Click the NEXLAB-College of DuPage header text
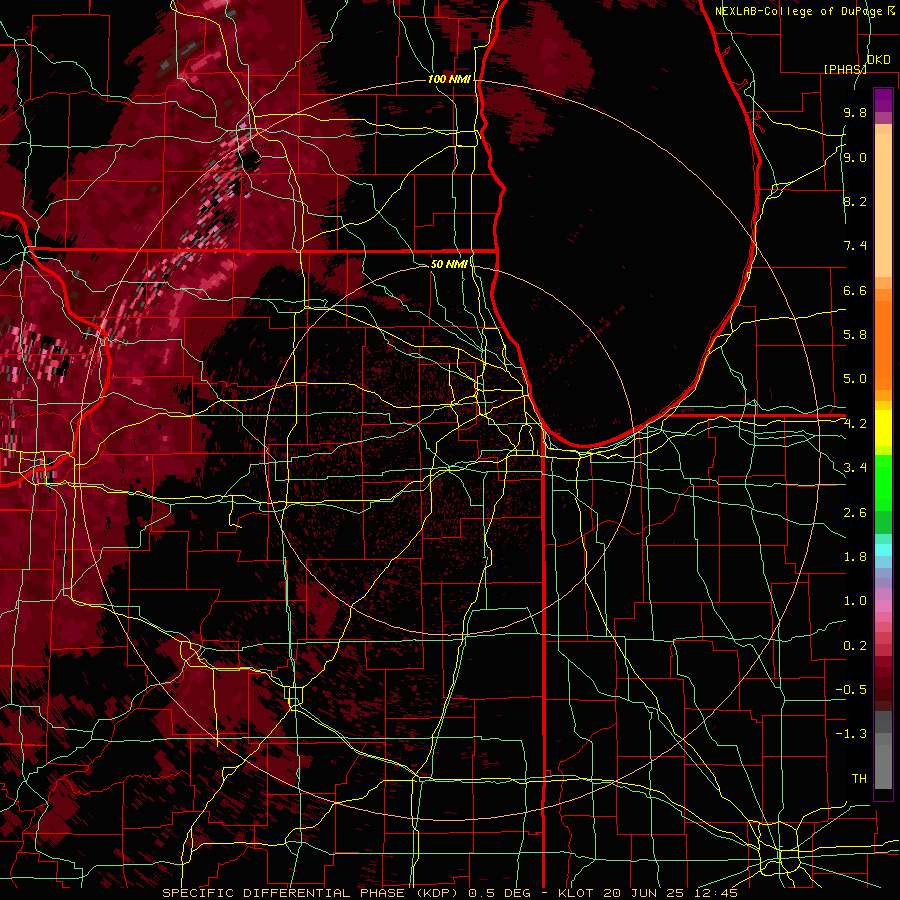 tap(799, 11)
